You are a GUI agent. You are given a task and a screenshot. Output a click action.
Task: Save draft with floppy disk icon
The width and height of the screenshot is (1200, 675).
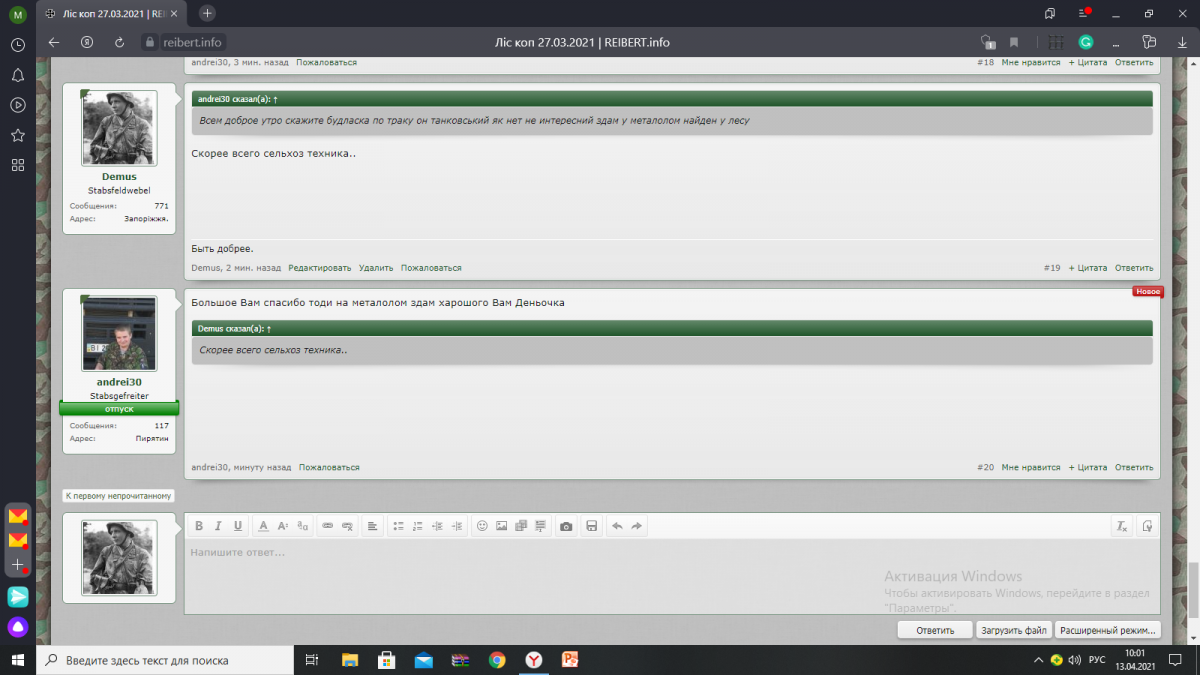(x=592, y=526)
